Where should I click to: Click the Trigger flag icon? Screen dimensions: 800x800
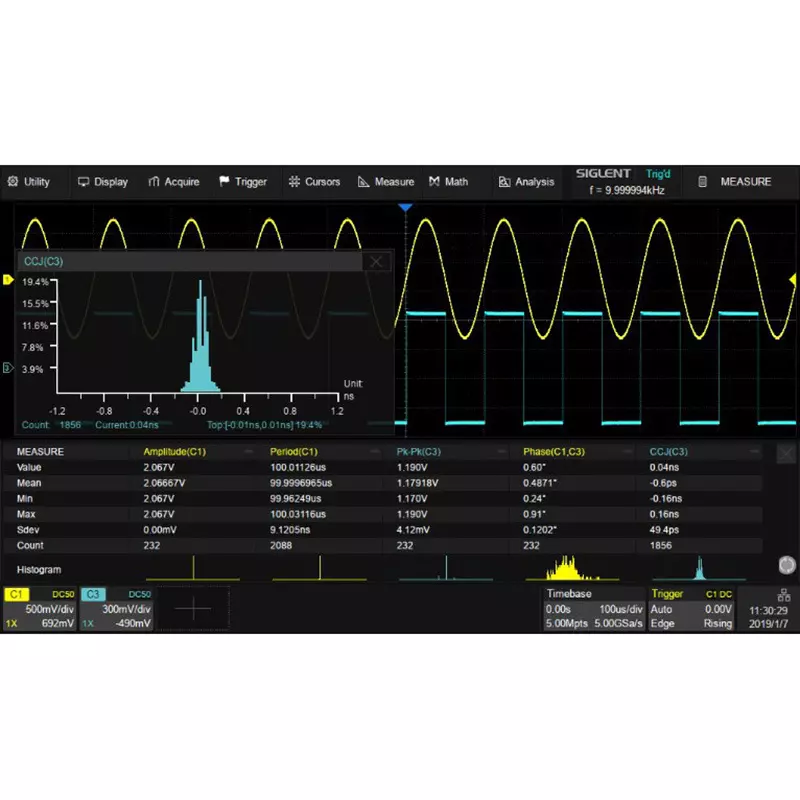pos(224,181)
